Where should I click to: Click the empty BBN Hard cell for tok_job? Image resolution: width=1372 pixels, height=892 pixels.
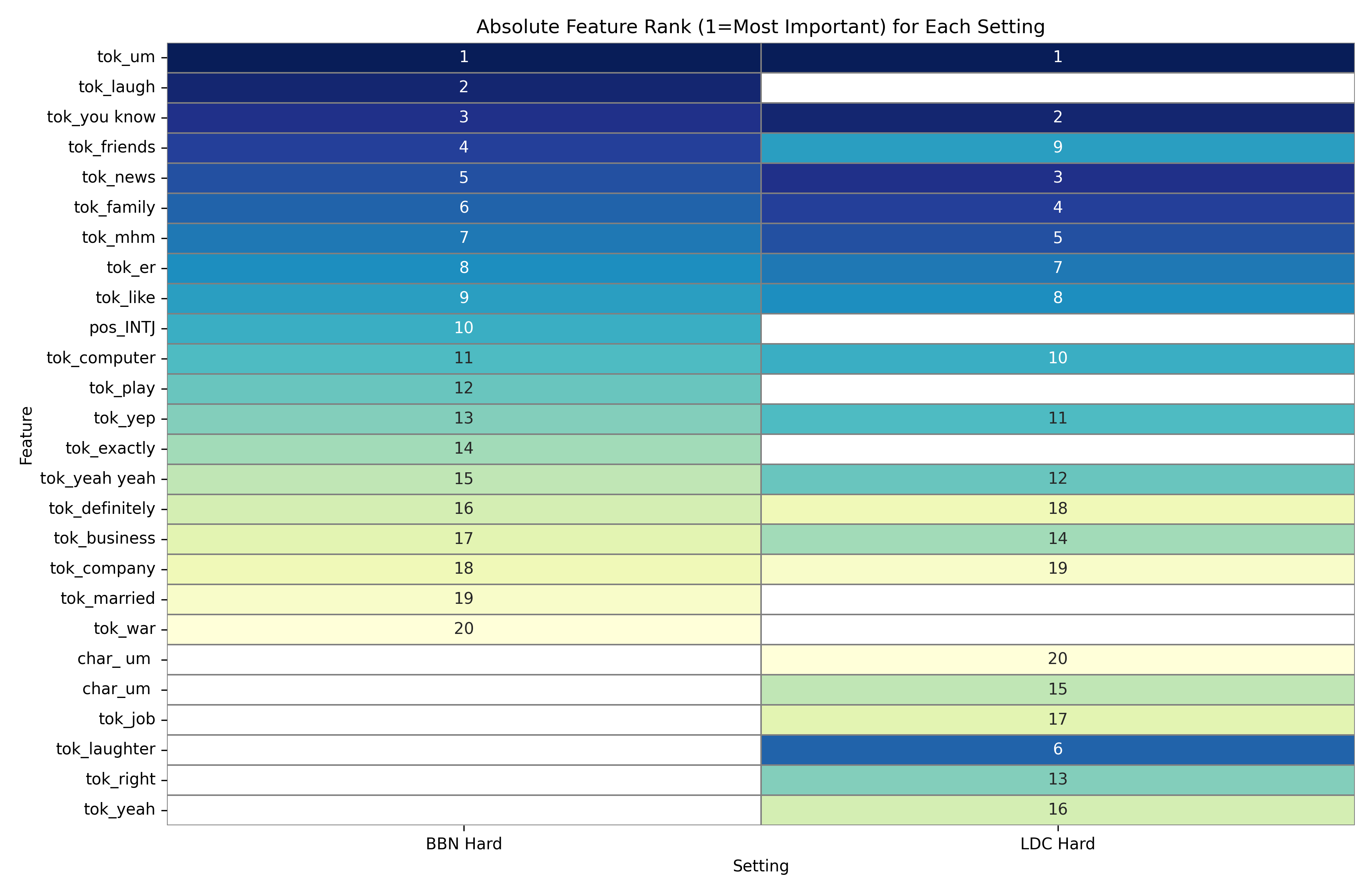tap(463, 719)
